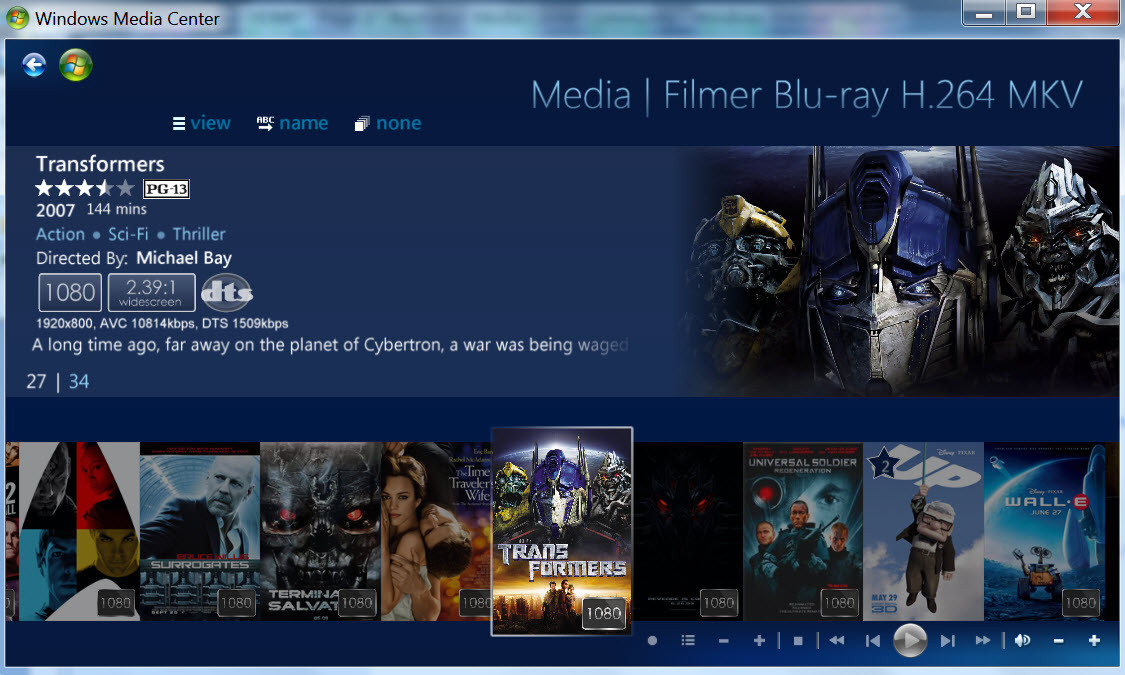
Task: Select the Star Trek movie poster
Action: coord(79,531)
